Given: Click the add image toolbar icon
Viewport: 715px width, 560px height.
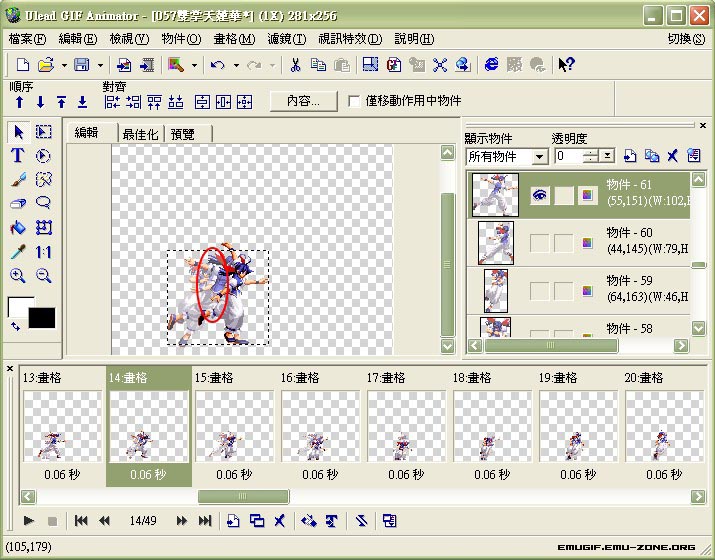Looking at the screenshot, I should click(124, 65).
